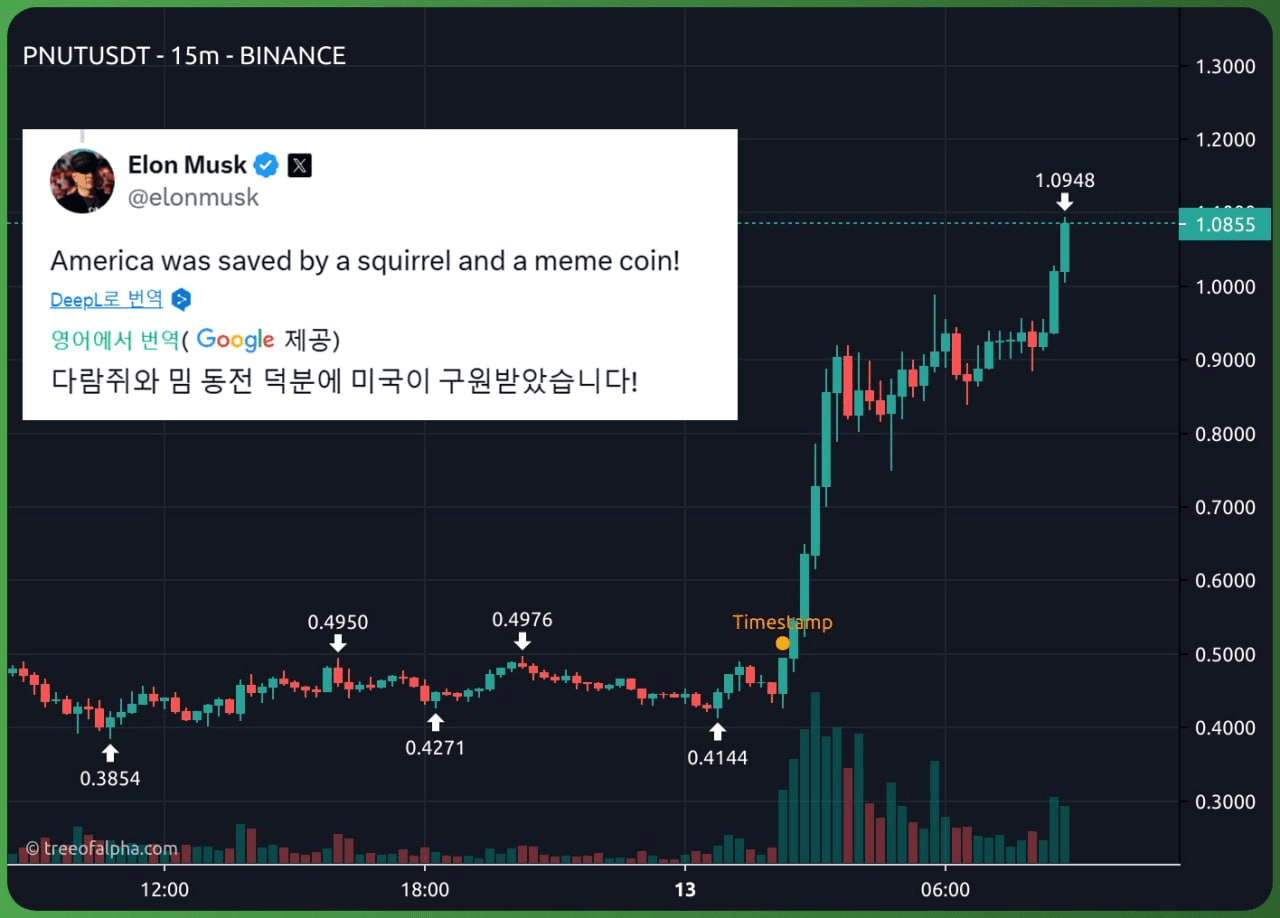Click the white down arrow above 1.0948
Viewport: 1280px width, 918px height.
tap(1065, 202)
